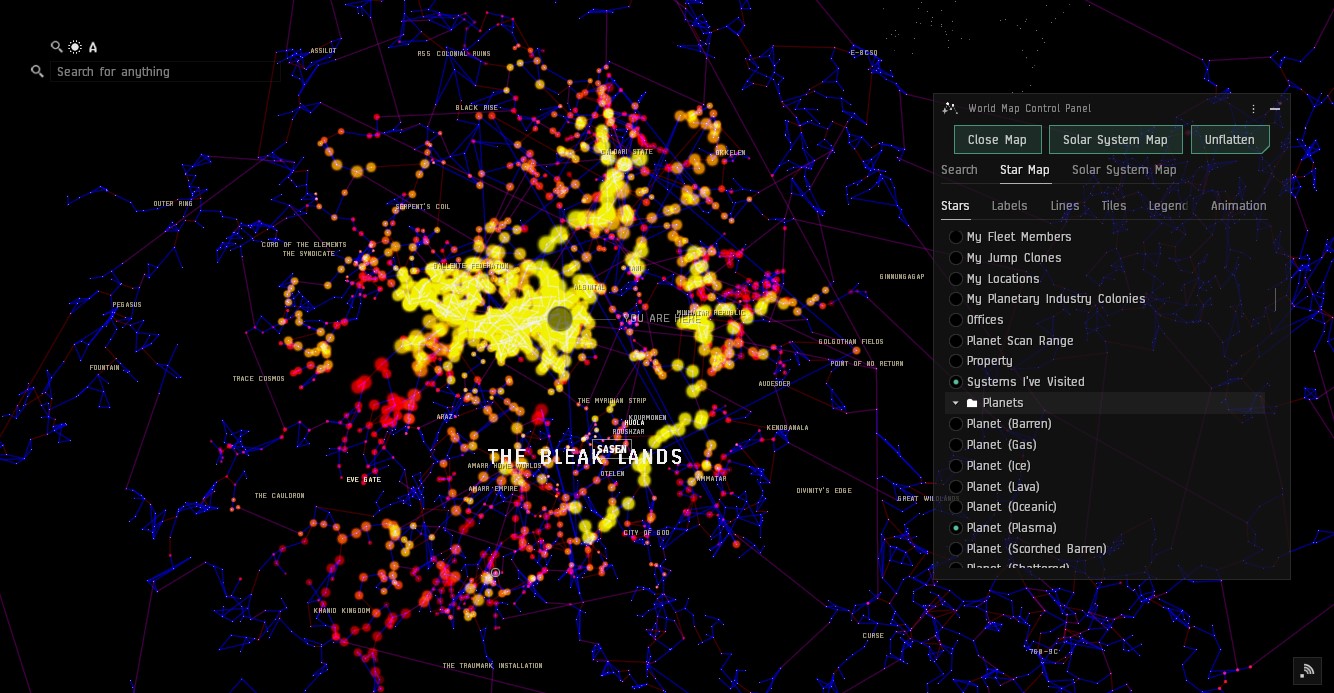Select the My Locations radio button

(956, 279)
